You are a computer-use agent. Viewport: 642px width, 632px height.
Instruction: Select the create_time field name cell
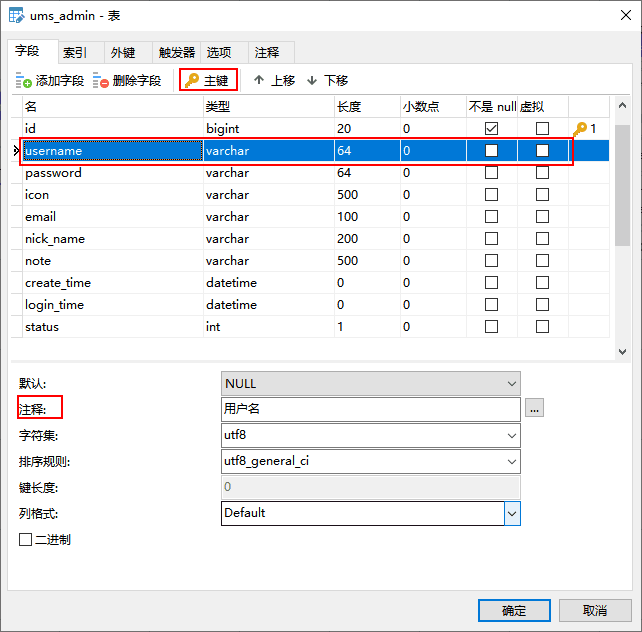click(113, 282)
